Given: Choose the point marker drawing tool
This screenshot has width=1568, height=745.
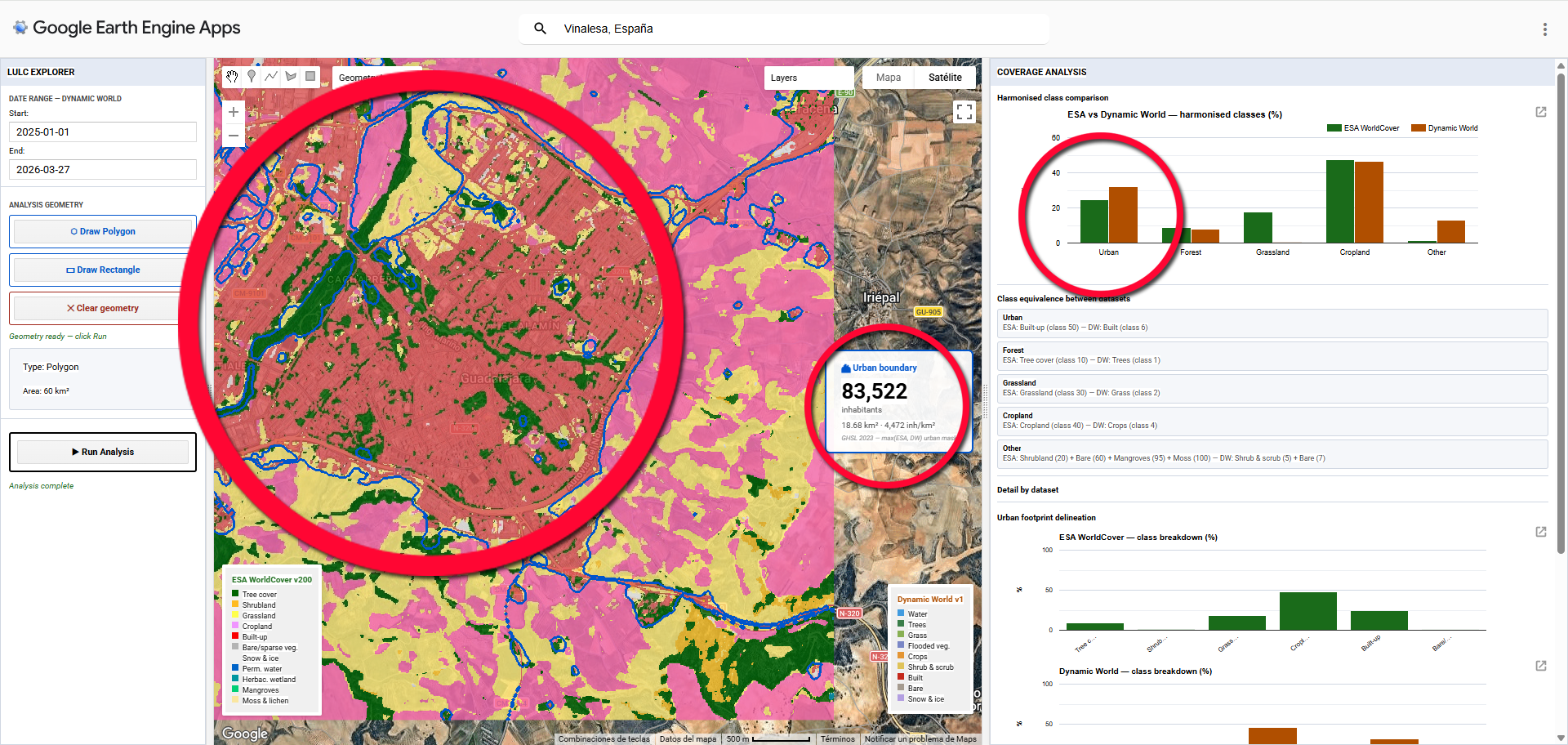Looking at the screenshot, I should coord(252,77).
